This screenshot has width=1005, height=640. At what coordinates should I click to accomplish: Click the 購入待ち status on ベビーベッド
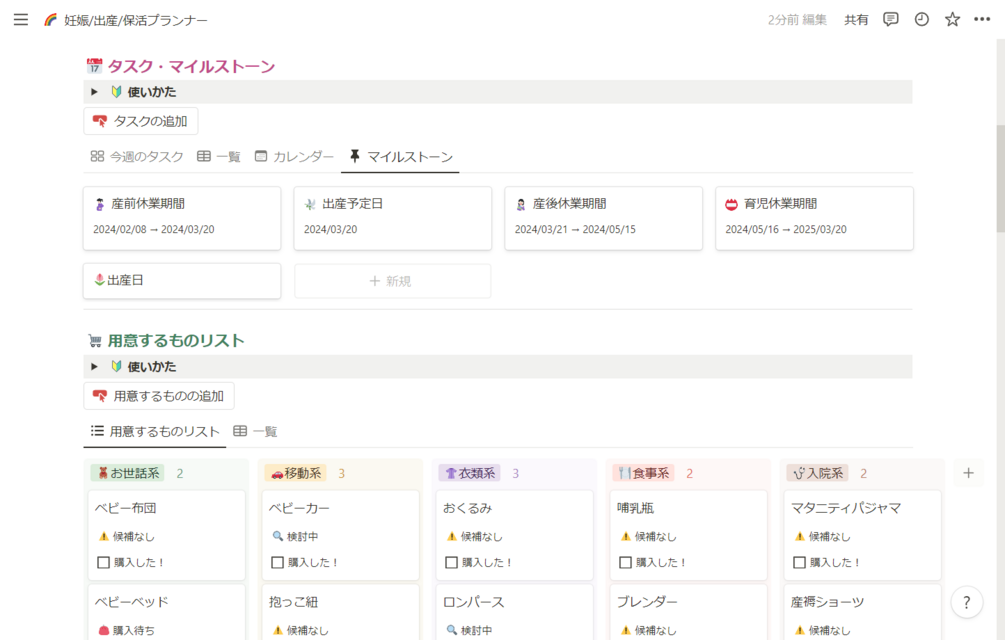pyautogui.click(x=126, y=630)
